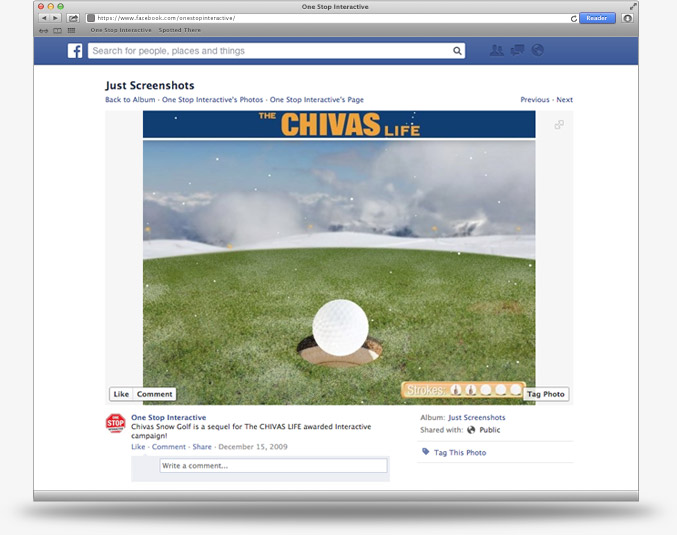677x535 pixels.
Task: Click in the Write a comment field
Action: (272, 466)
